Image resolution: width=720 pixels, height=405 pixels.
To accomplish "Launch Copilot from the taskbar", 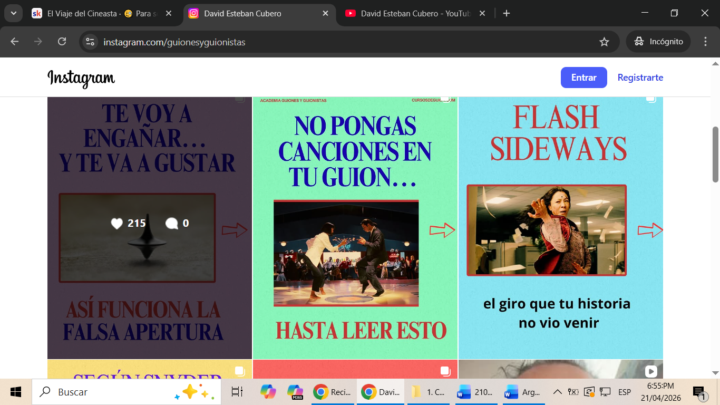I will 268,392.
